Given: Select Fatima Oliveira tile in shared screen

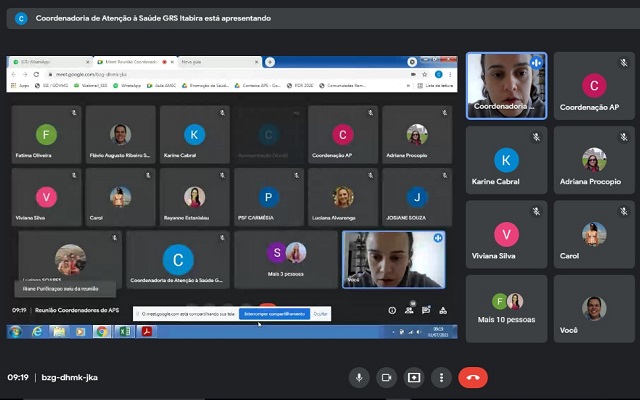Looking at the screenshot, I should click(47, 135).
